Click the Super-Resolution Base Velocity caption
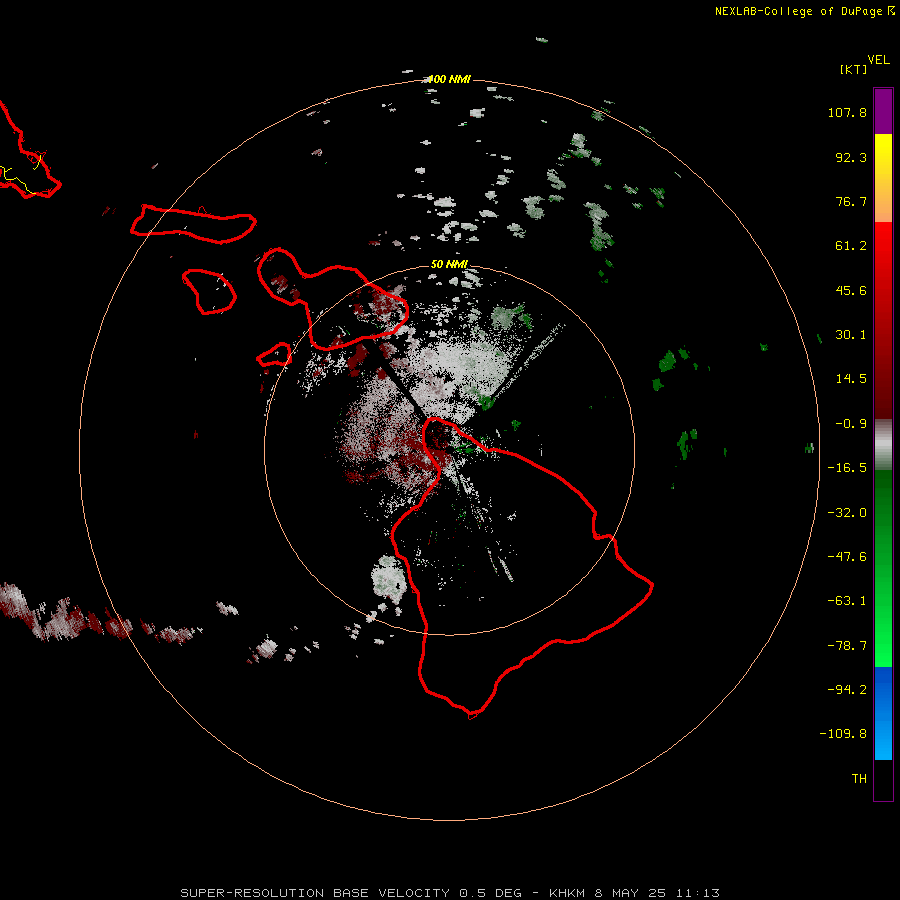900x900 pixels. click(449, 893)
